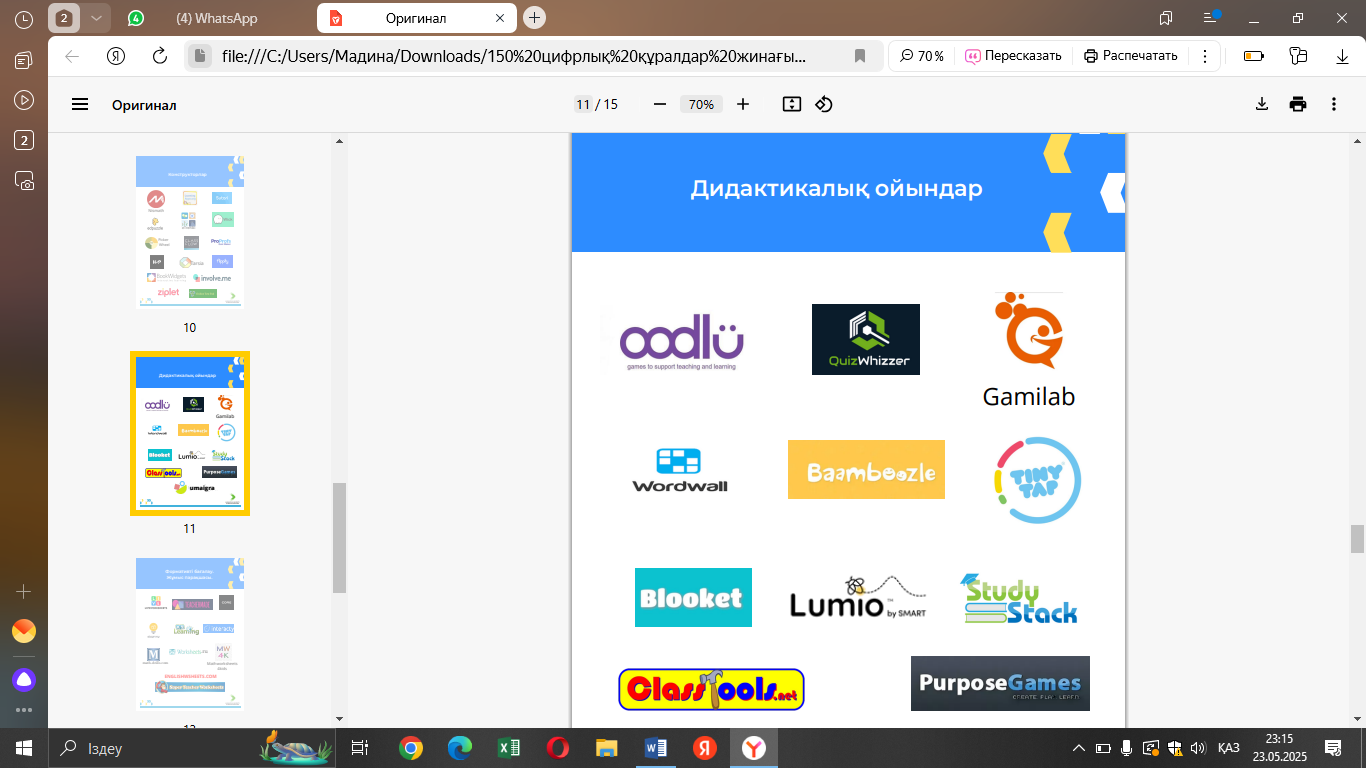Open more page actions three dots
1366x768 pixels.
coord(1205,56)
